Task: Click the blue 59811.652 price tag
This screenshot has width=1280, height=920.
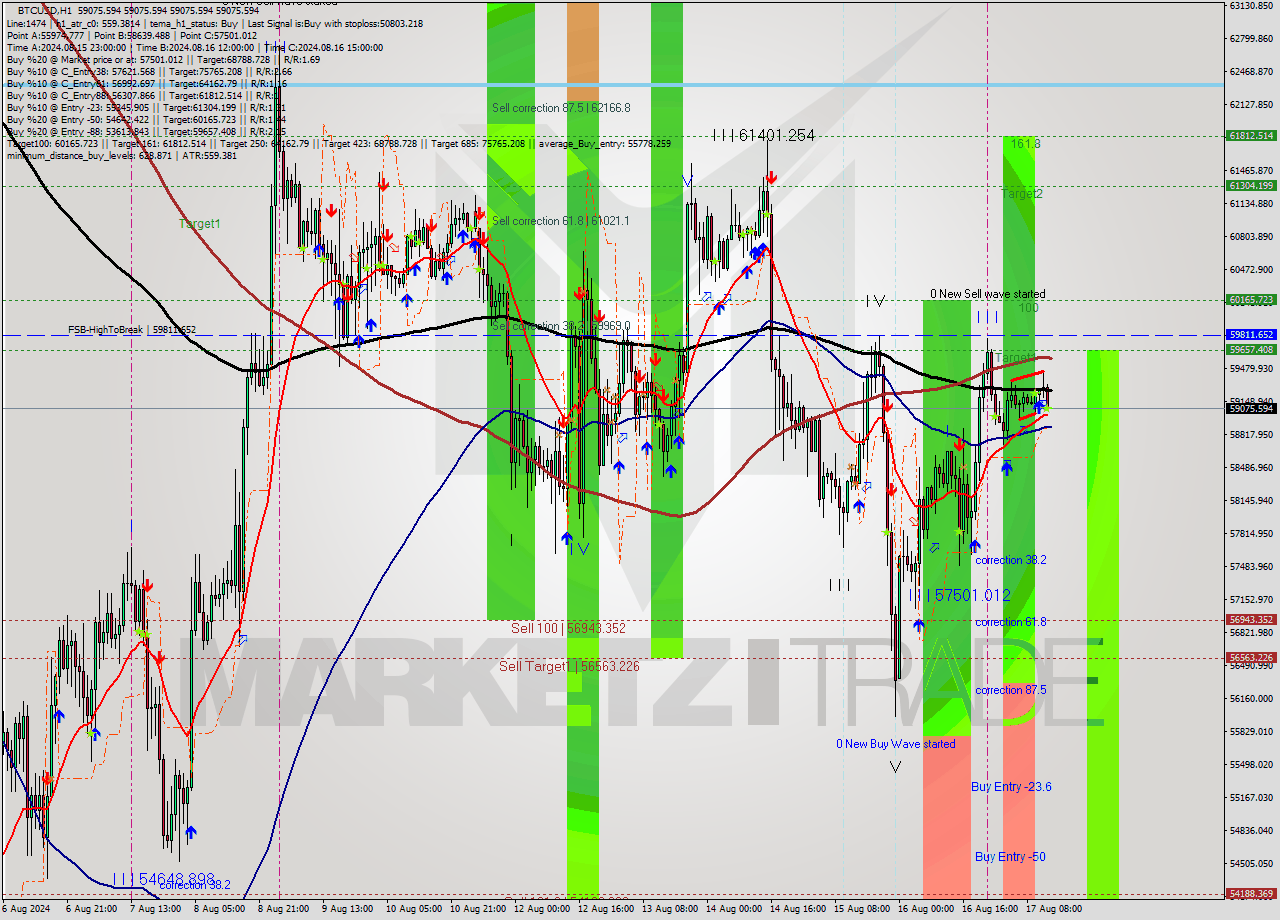Action: point(1251,335)
